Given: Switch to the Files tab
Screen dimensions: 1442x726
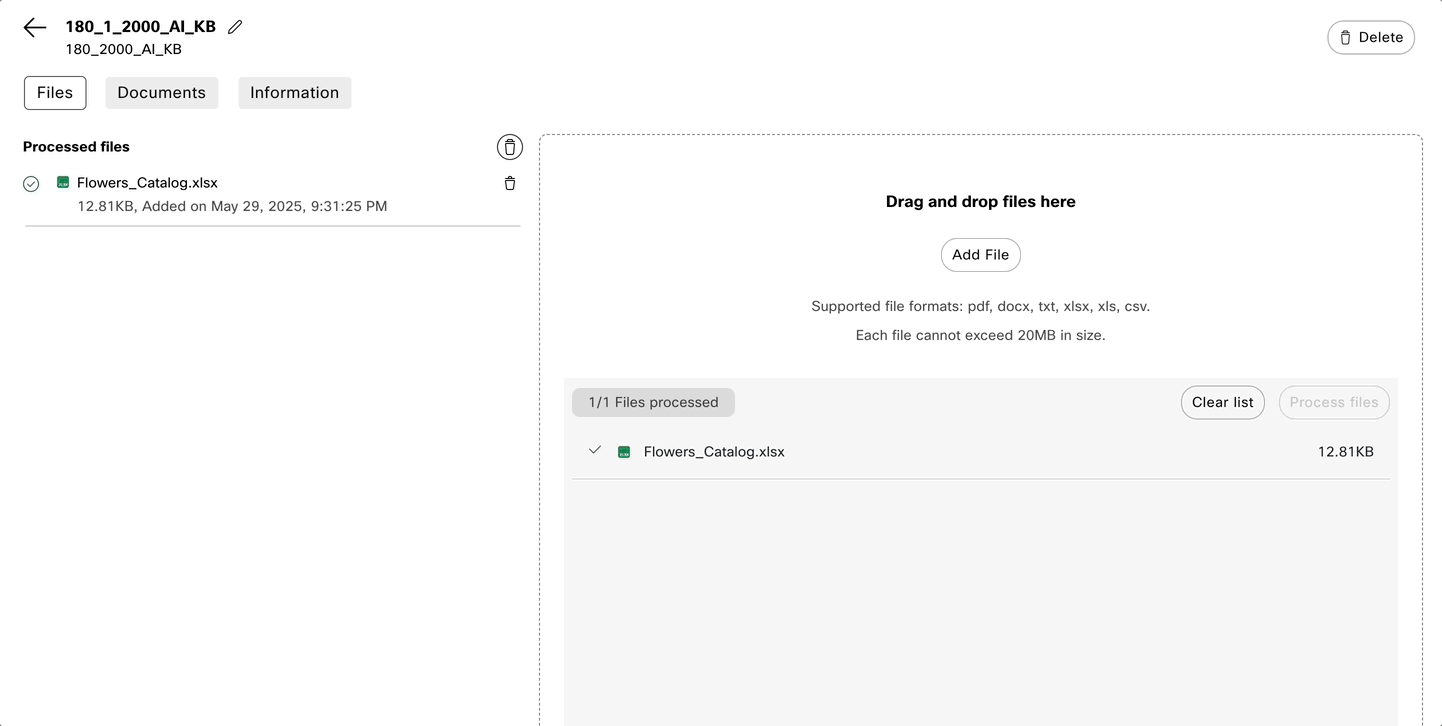Looking at the screenshot, I should tap(55, 93).
